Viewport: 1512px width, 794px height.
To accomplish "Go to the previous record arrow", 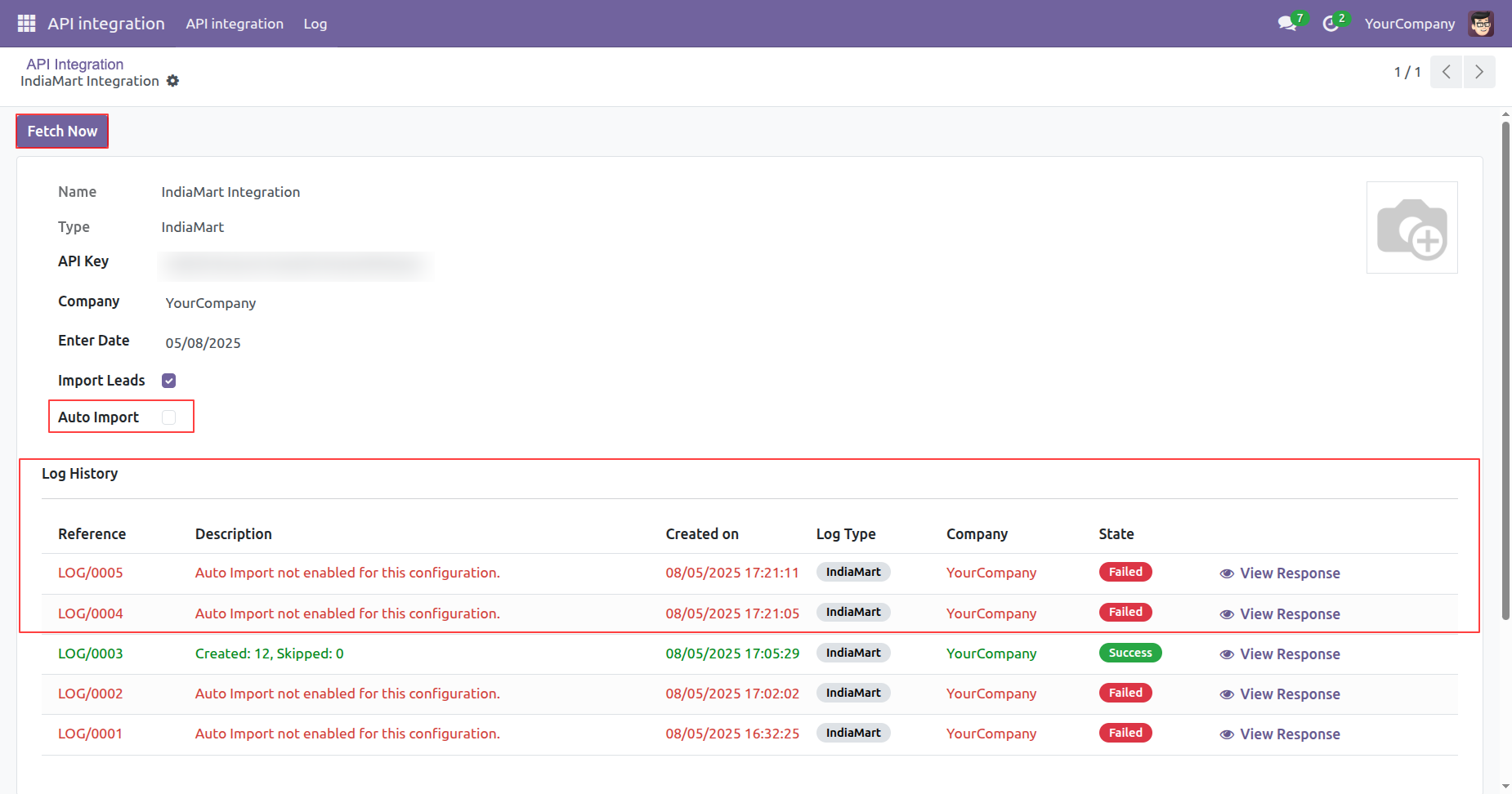I will [1446, 72].
